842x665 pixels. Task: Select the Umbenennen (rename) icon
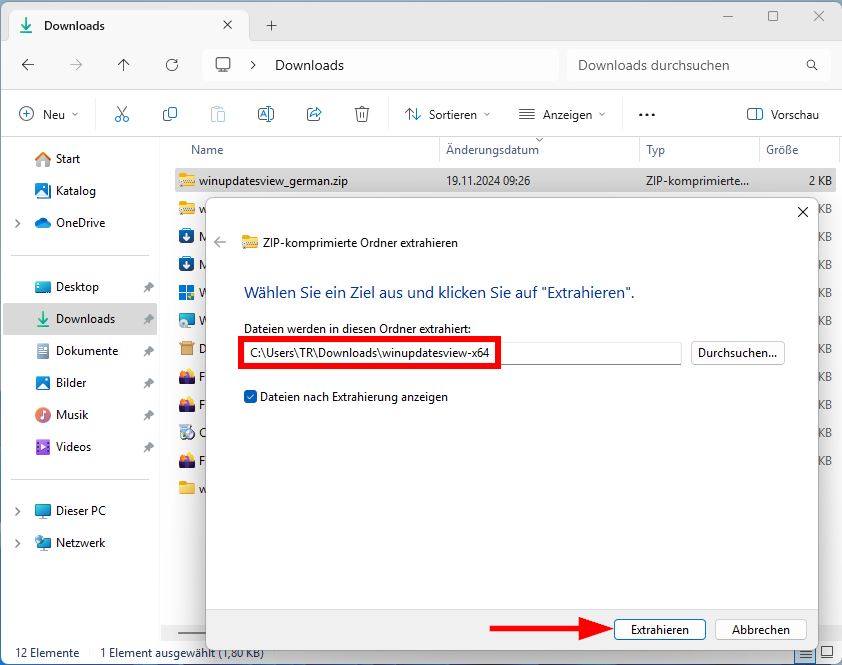click(x=266, y=114)
